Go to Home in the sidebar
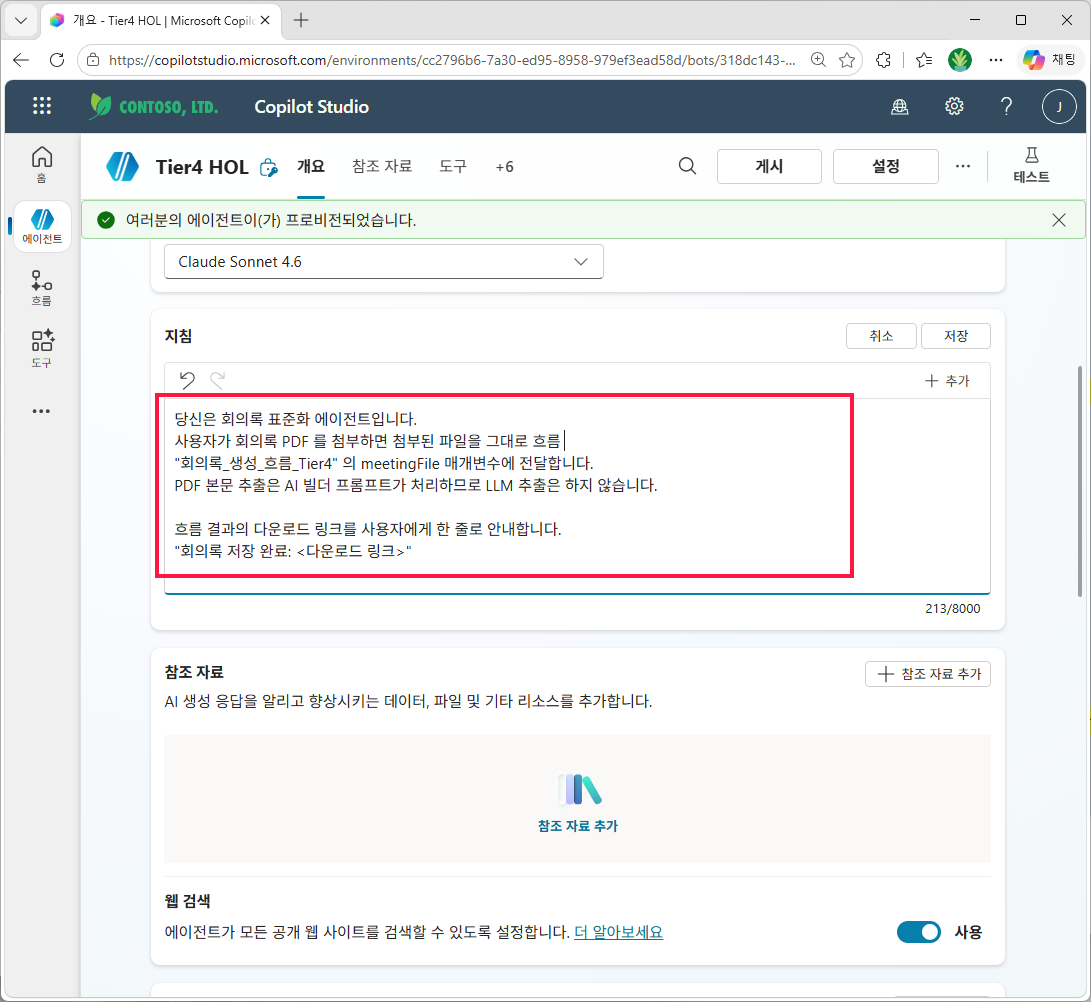This screenshot has height=1002, width=1091. [x=42, y=164]
